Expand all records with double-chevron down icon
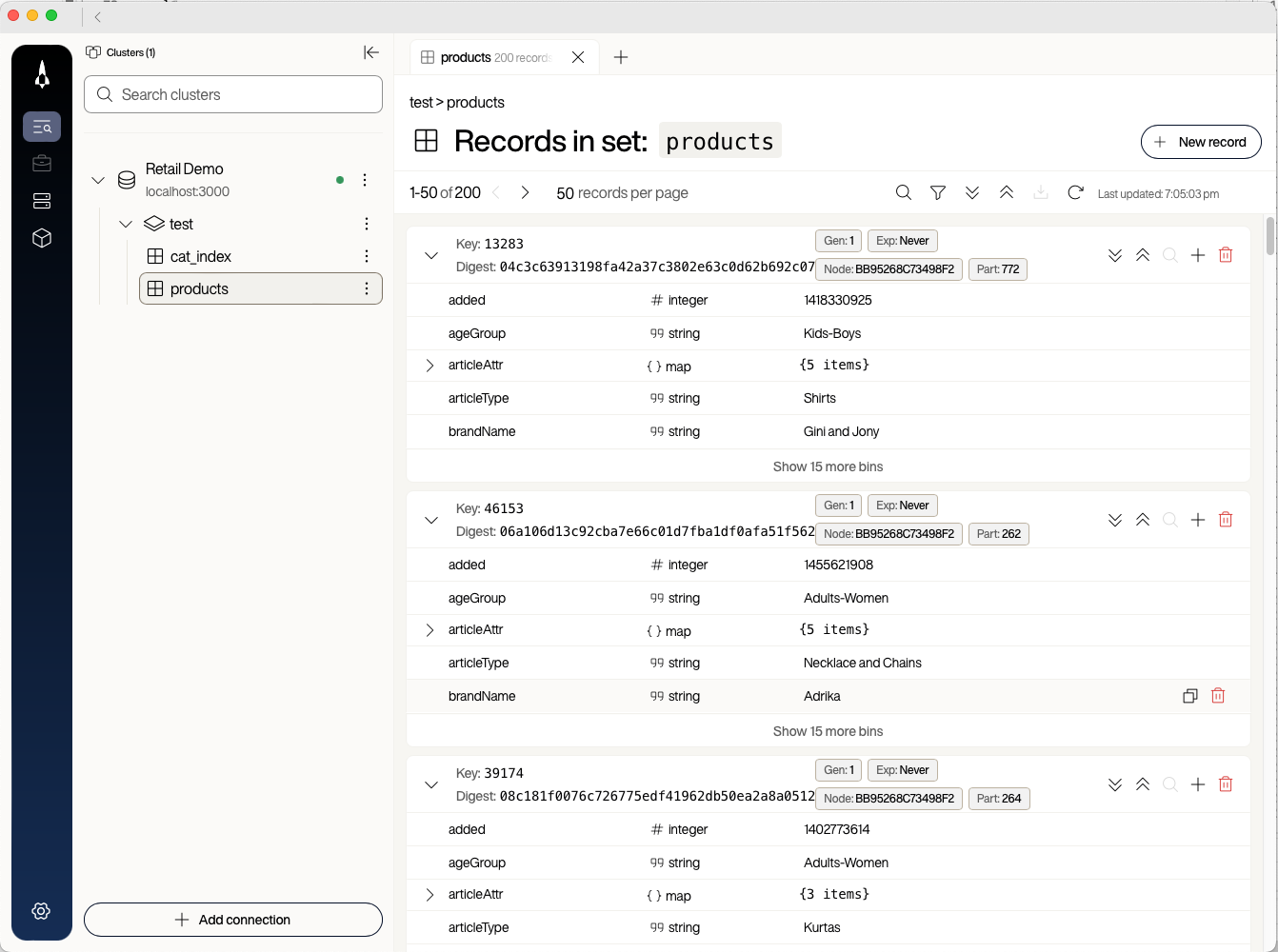Screen dimensions: 1278x952 [x=972, y=192]
